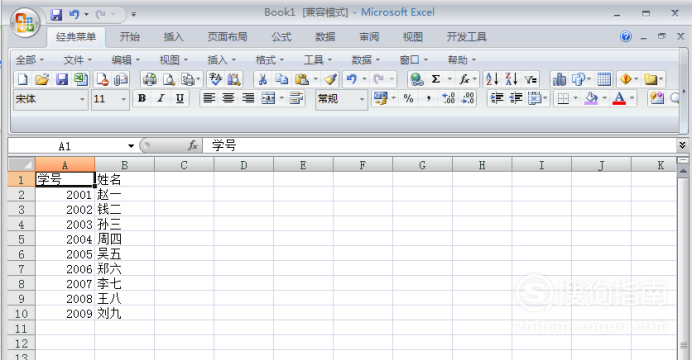The image size is (692, 360).
Task: Sort ascending with A-Z icon
Action: click(x=492, y=79)
